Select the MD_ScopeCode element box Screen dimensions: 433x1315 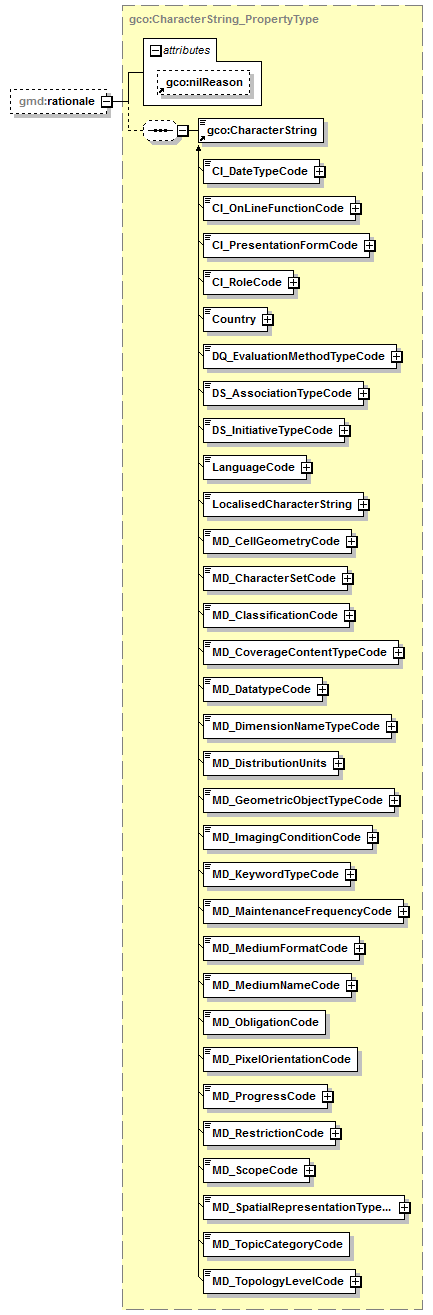(x=256, y=1171)
